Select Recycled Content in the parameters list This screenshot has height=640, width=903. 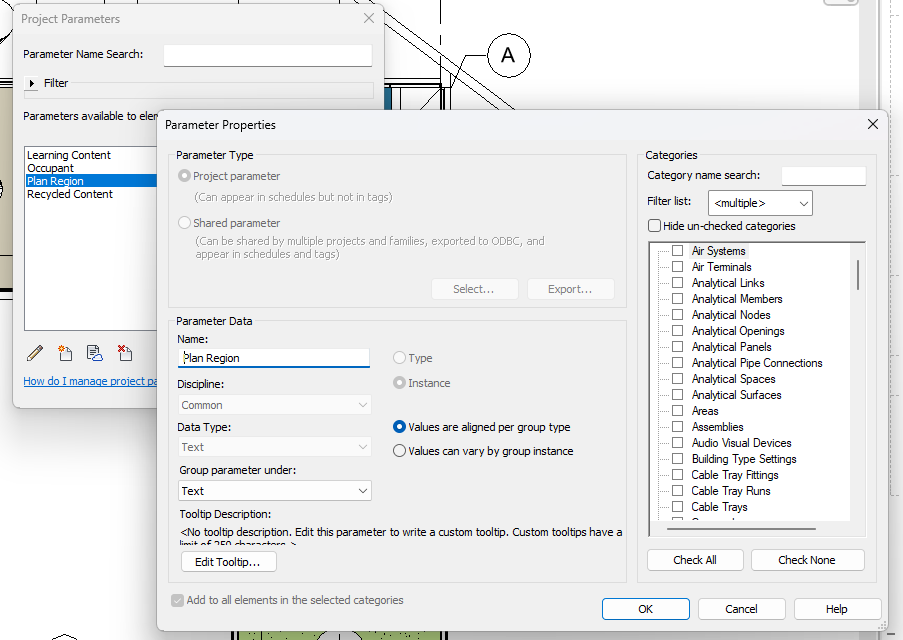coord(69,194)
